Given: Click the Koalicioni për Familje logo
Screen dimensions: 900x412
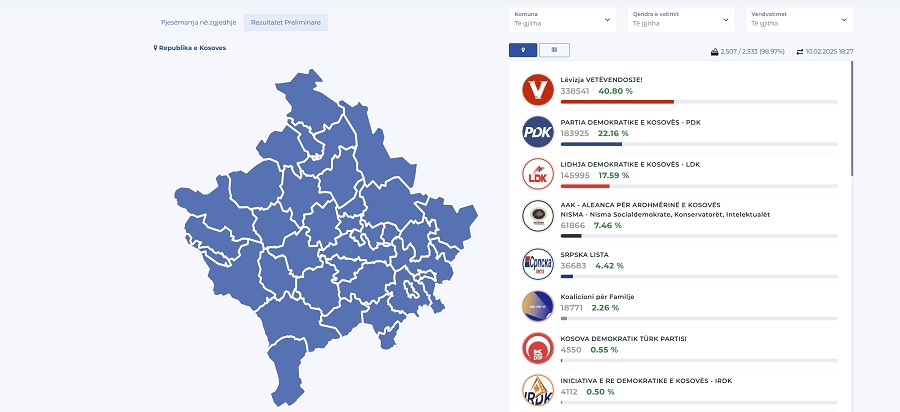Looking at the screenshot, I should tap(538, 306).
